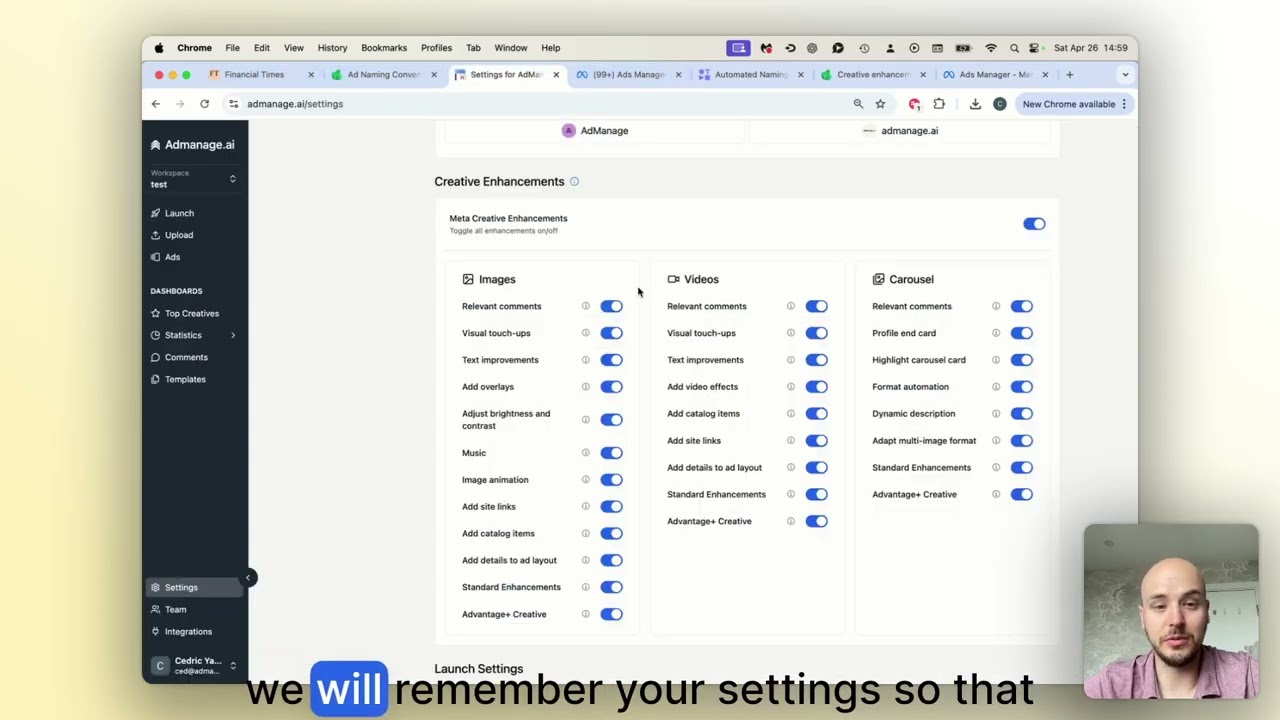Open Top Creatives dashboard

pos(191,313)
